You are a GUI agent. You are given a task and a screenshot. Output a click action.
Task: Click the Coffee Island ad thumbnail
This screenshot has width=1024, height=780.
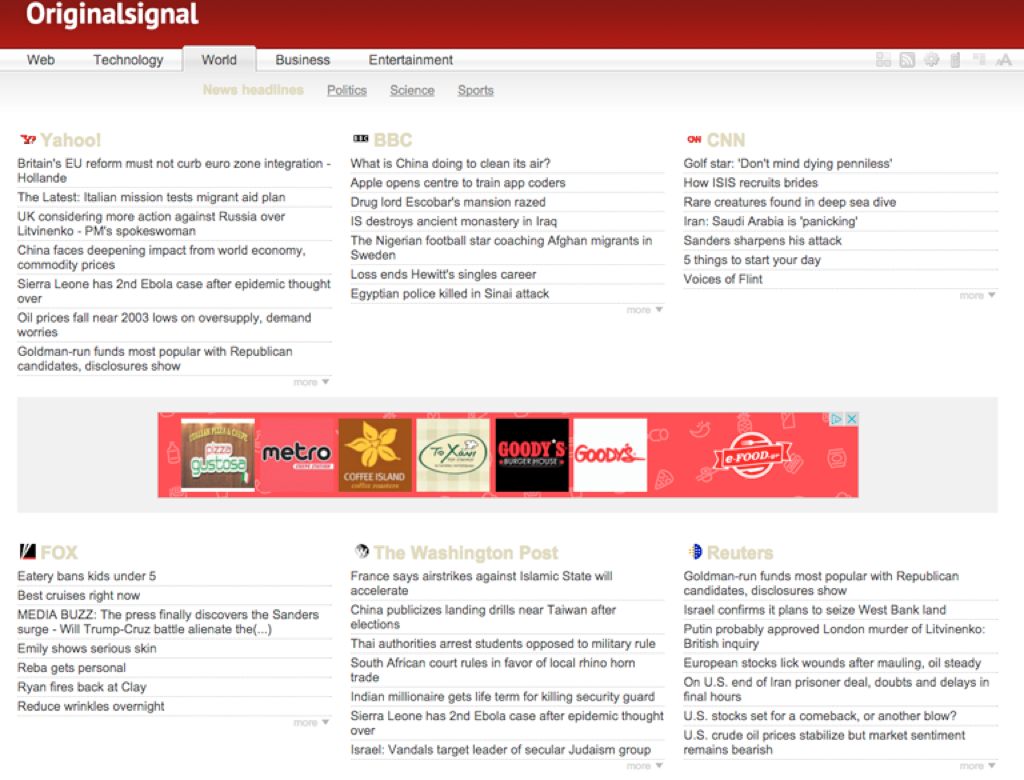375,455
